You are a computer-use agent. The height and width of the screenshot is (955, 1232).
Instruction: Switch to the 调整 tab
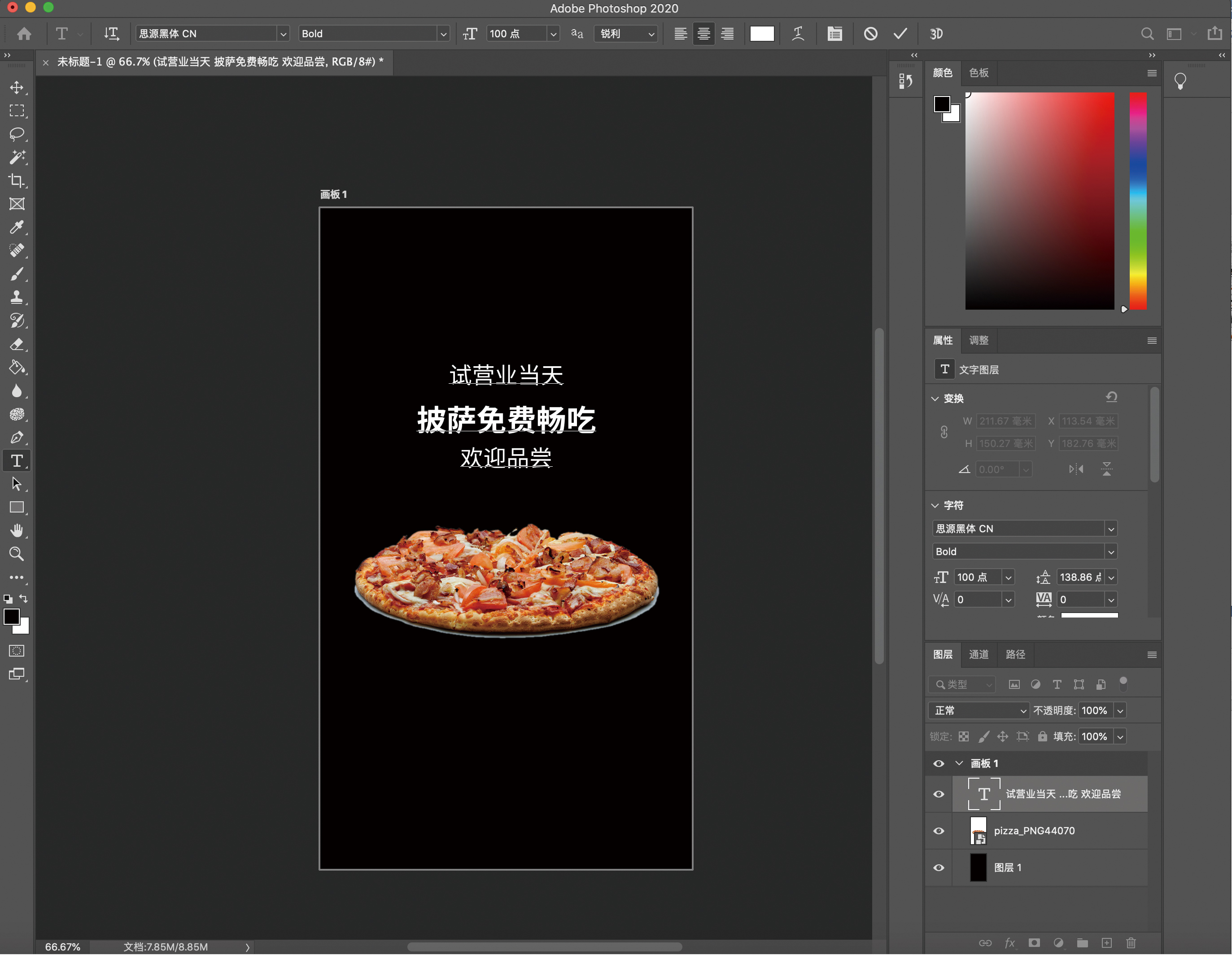(x=979, y=340)
